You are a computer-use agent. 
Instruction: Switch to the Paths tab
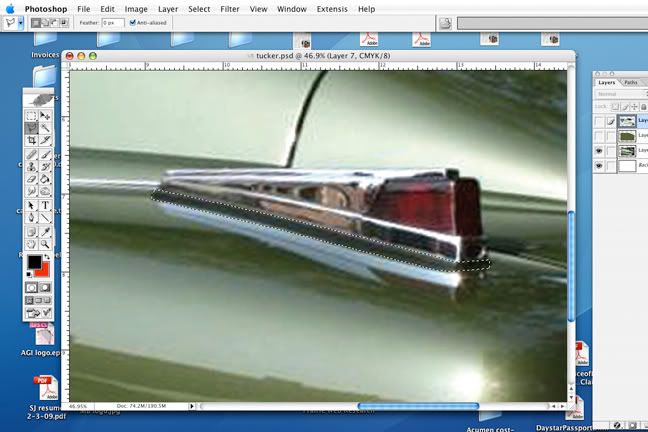pos(631,83)
